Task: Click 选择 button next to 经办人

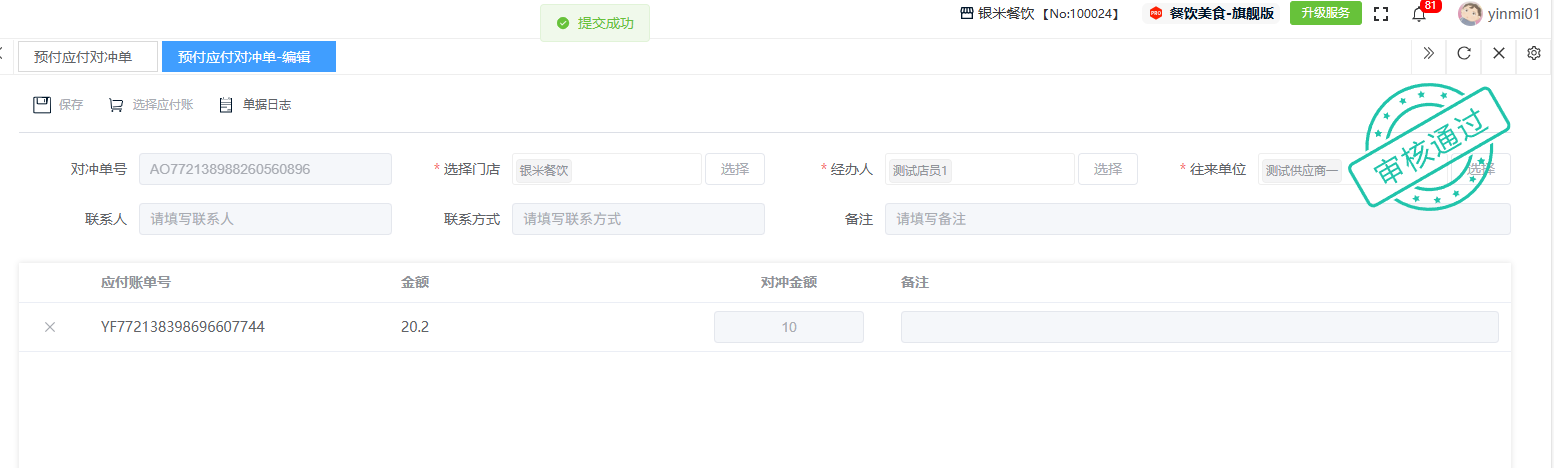Action: click(1107, 169)
